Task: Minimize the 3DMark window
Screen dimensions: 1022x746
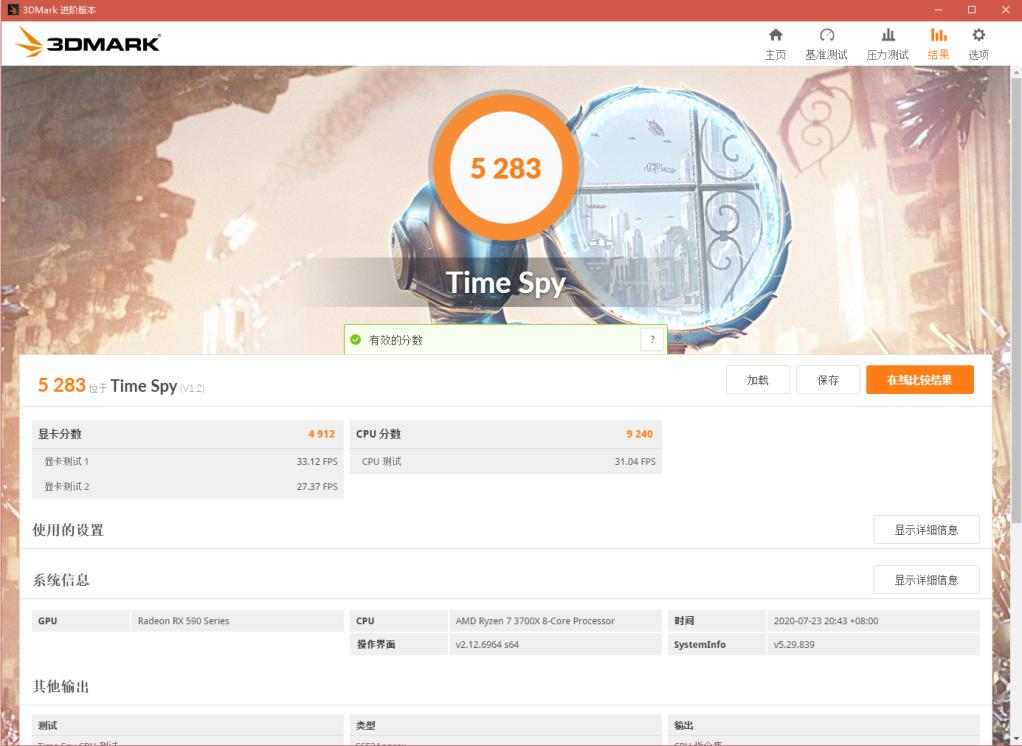Action: click(939, 10)
